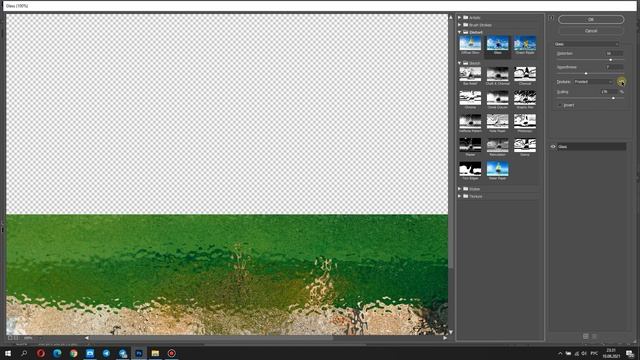Select the Water Paper filter

click(498, 169)
